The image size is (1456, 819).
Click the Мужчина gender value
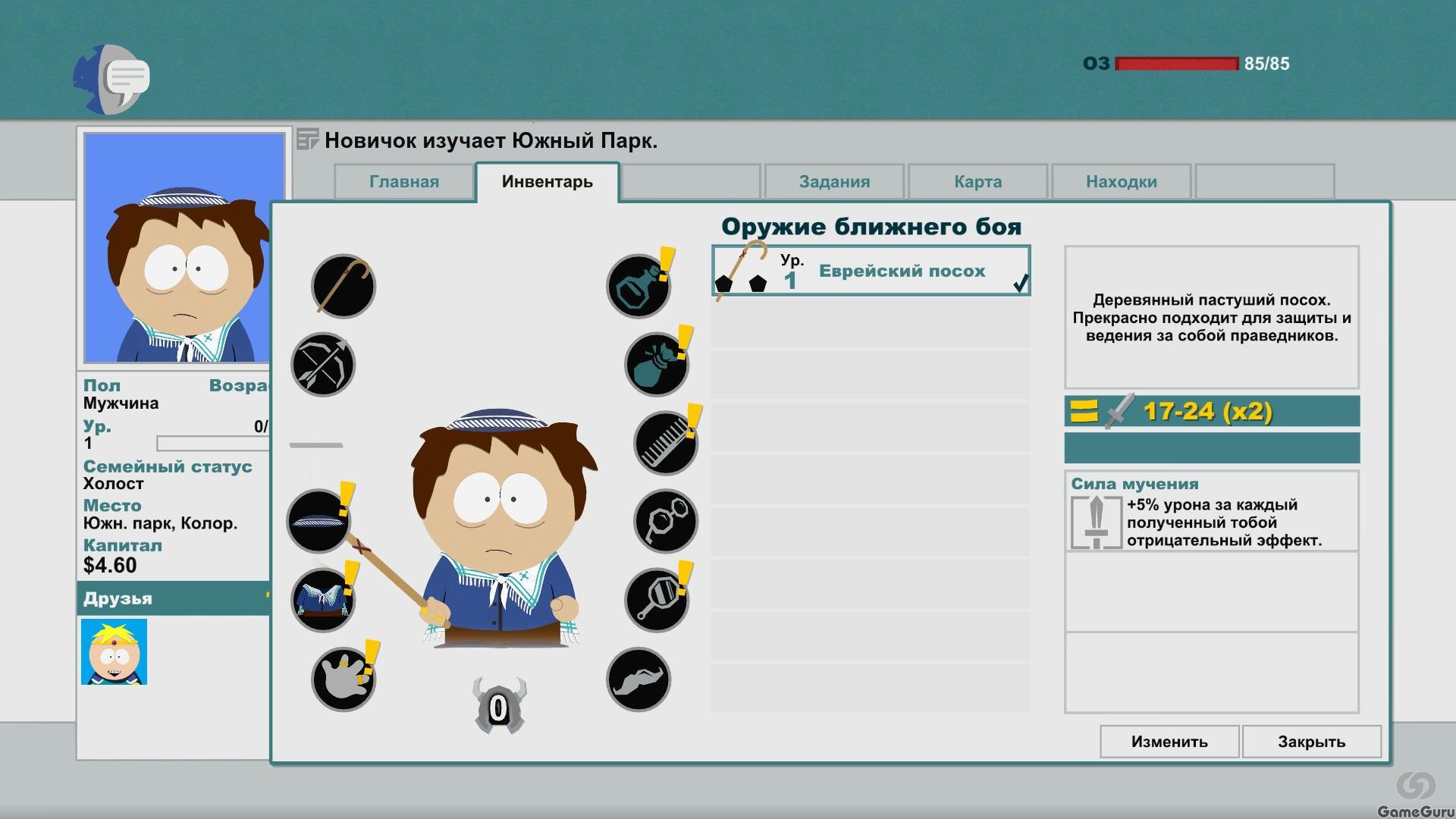click(121, 403)
